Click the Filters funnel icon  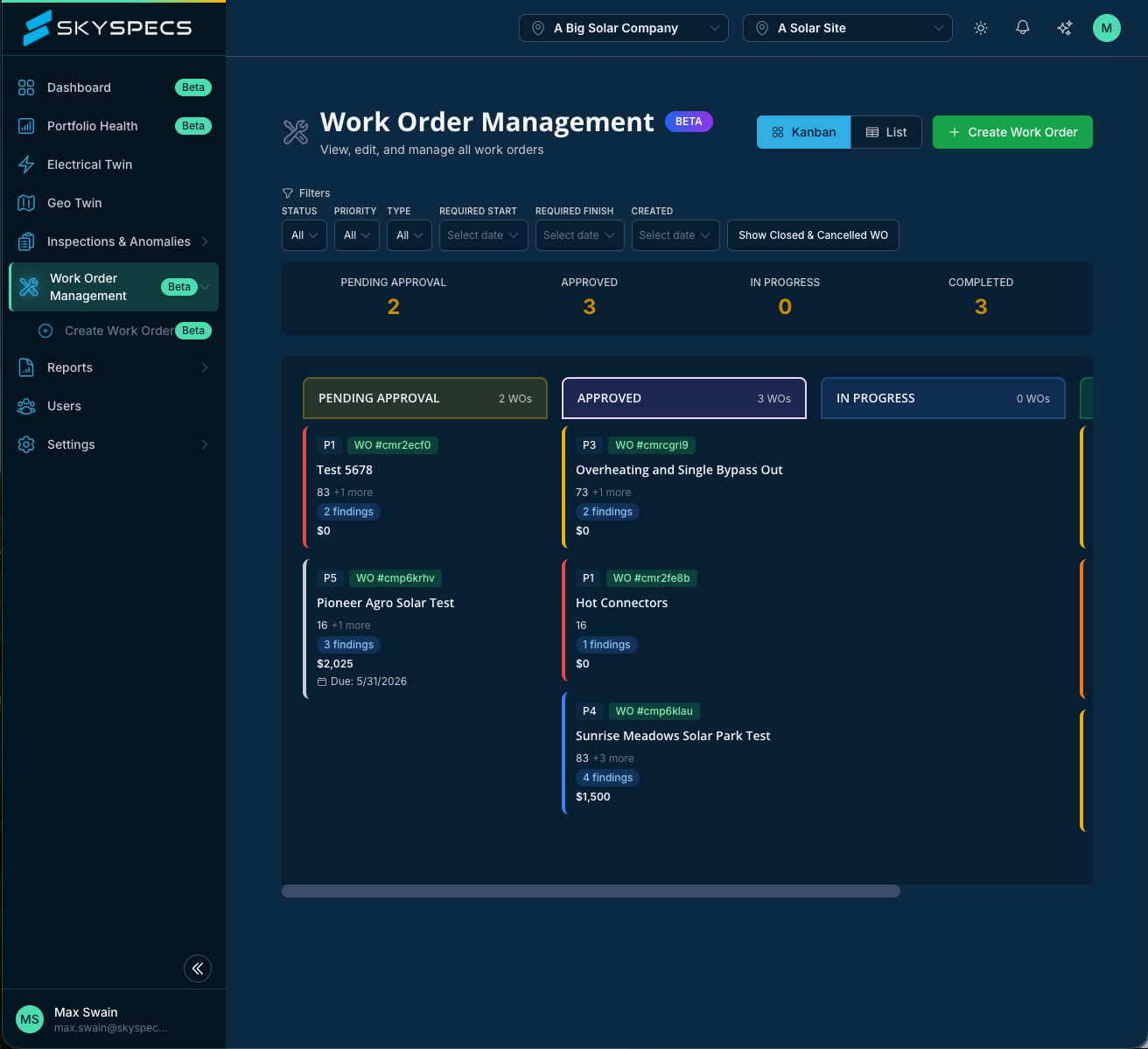point(287,193)
